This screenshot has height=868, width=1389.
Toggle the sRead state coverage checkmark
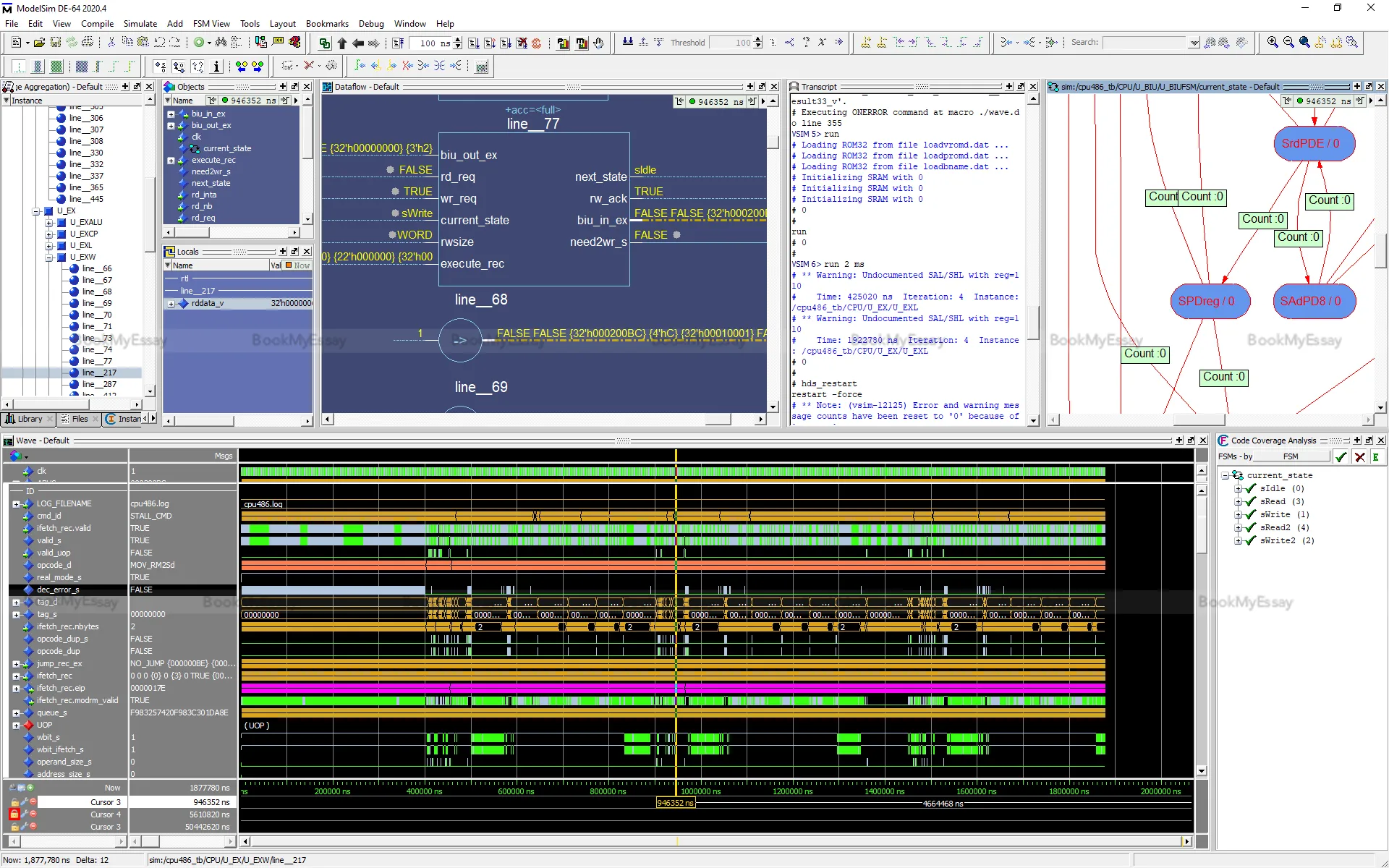1251,502
